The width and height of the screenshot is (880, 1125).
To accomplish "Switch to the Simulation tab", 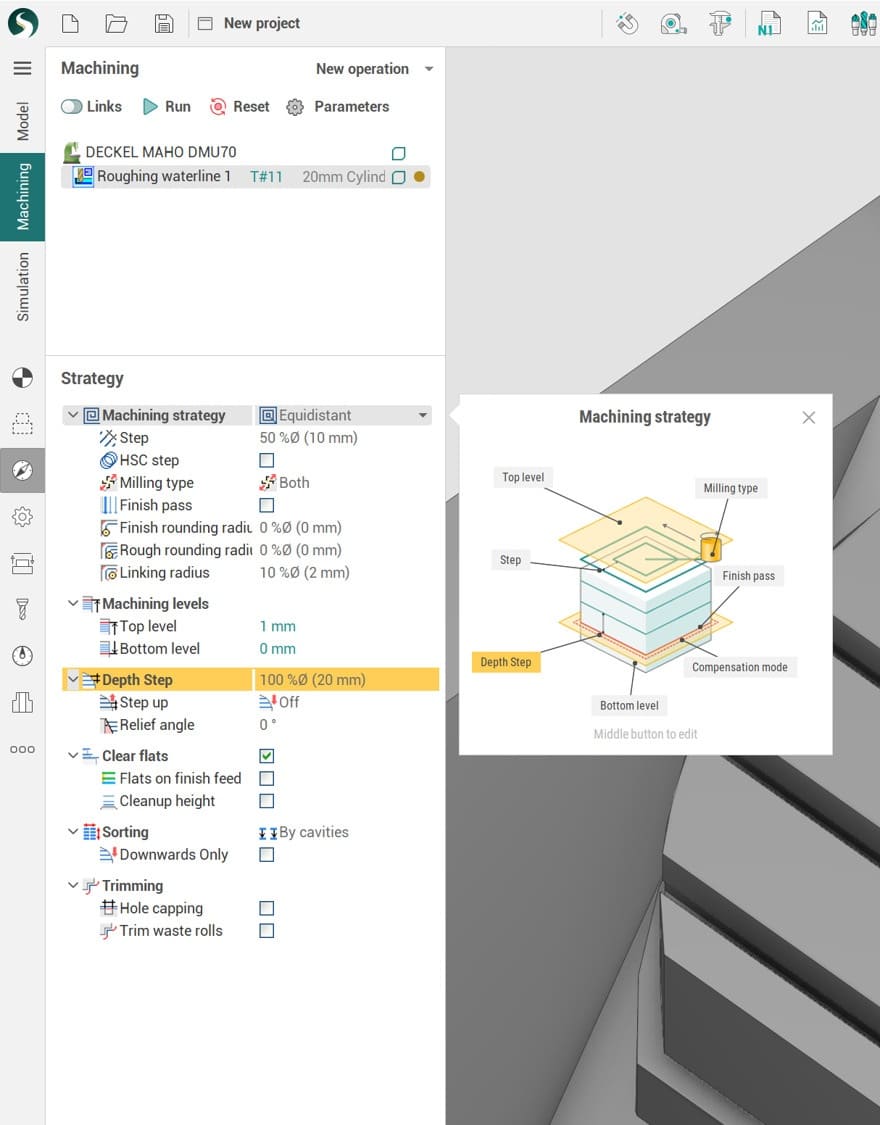I will point(23,287).
